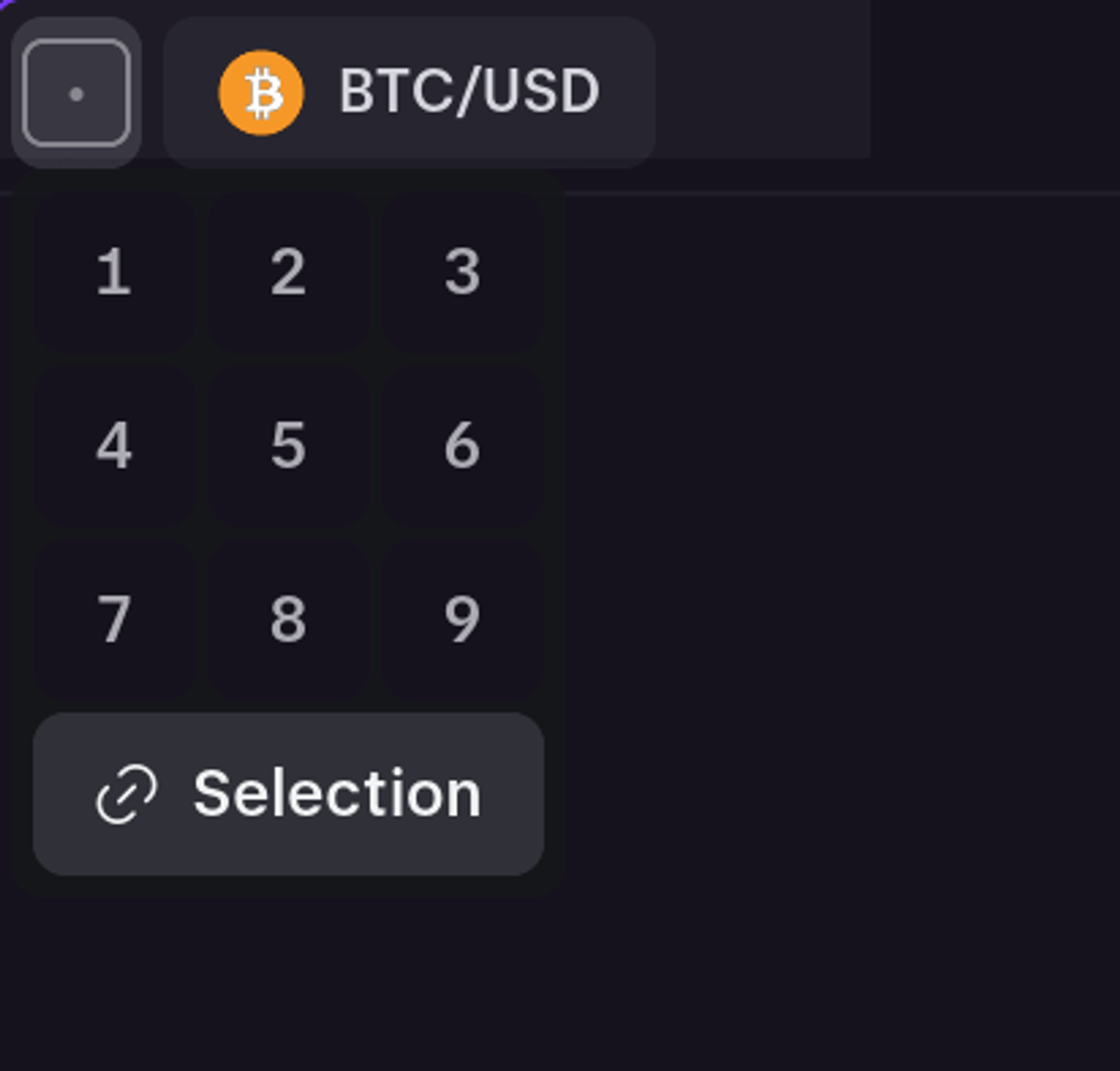
Task: Click the Selection text label
Action: (337, 794)
